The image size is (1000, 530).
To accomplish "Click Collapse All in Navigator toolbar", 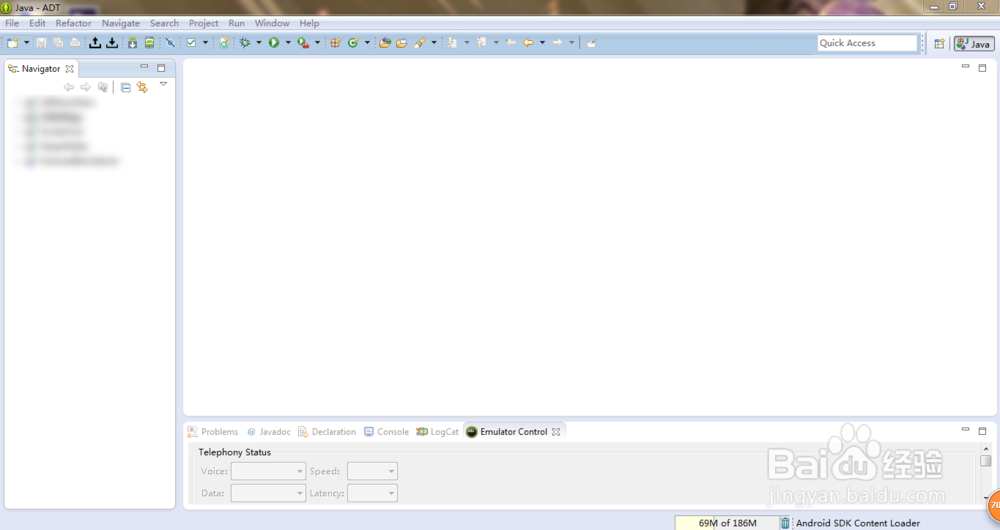I will pos(126,87).
